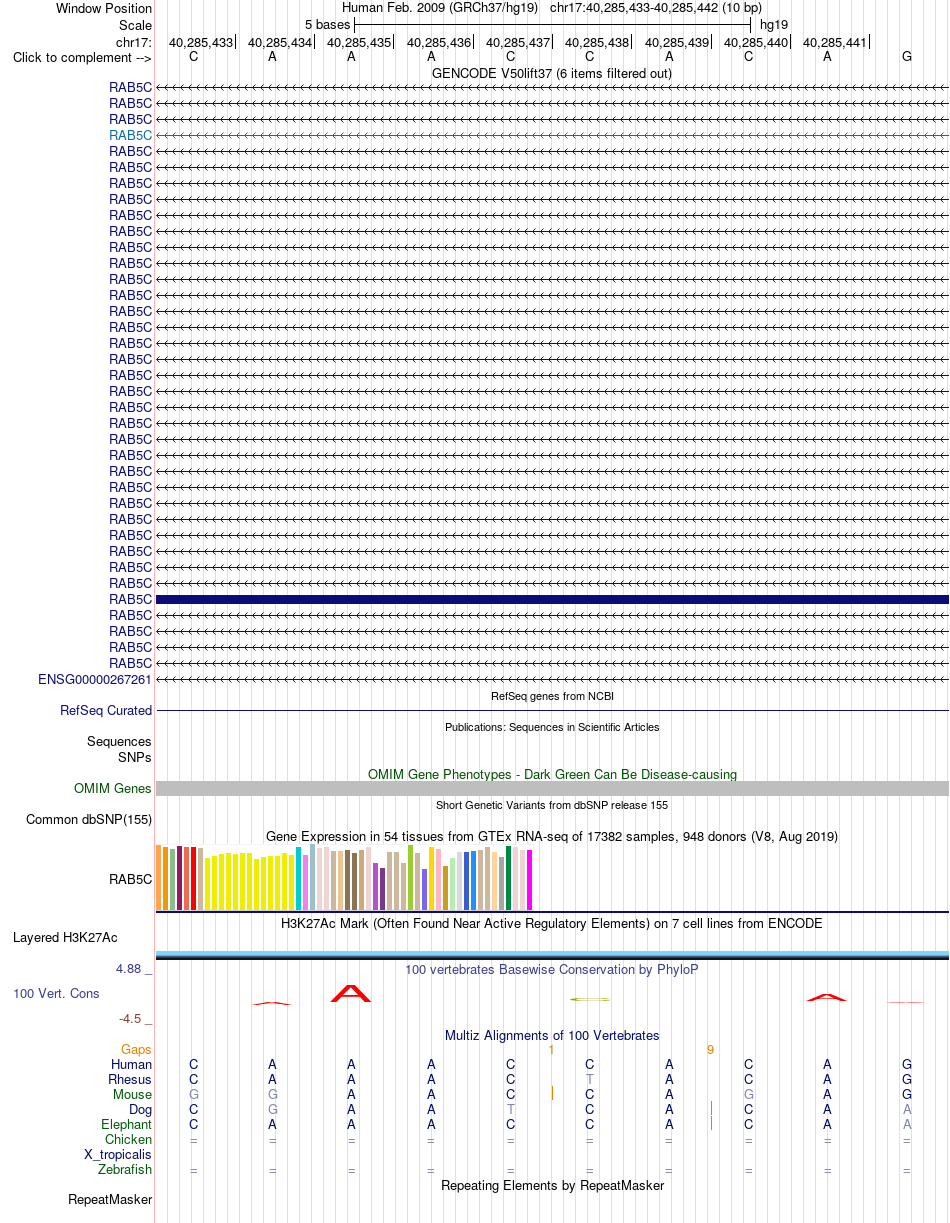Click the Gaps row label

[136, 1050]
